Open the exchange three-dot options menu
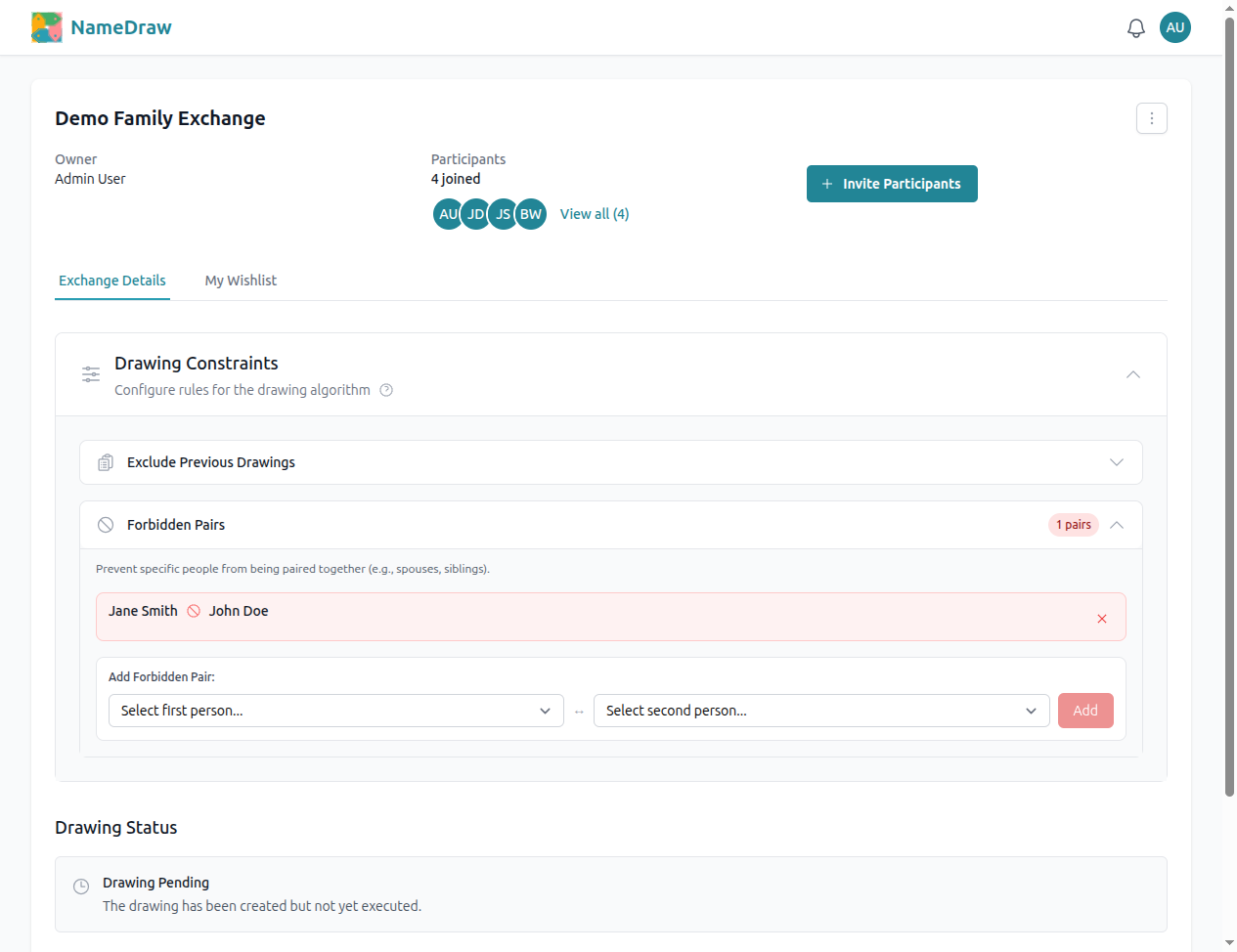Screen dimensions: 1237x952 point(1151,118)
